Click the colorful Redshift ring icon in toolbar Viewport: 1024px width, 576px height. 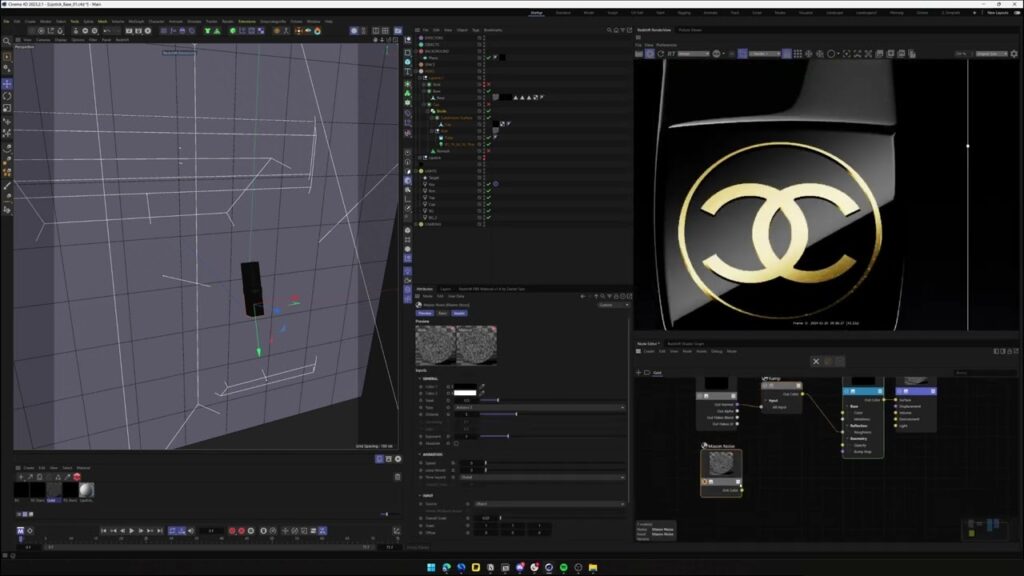tap(317, 31)
